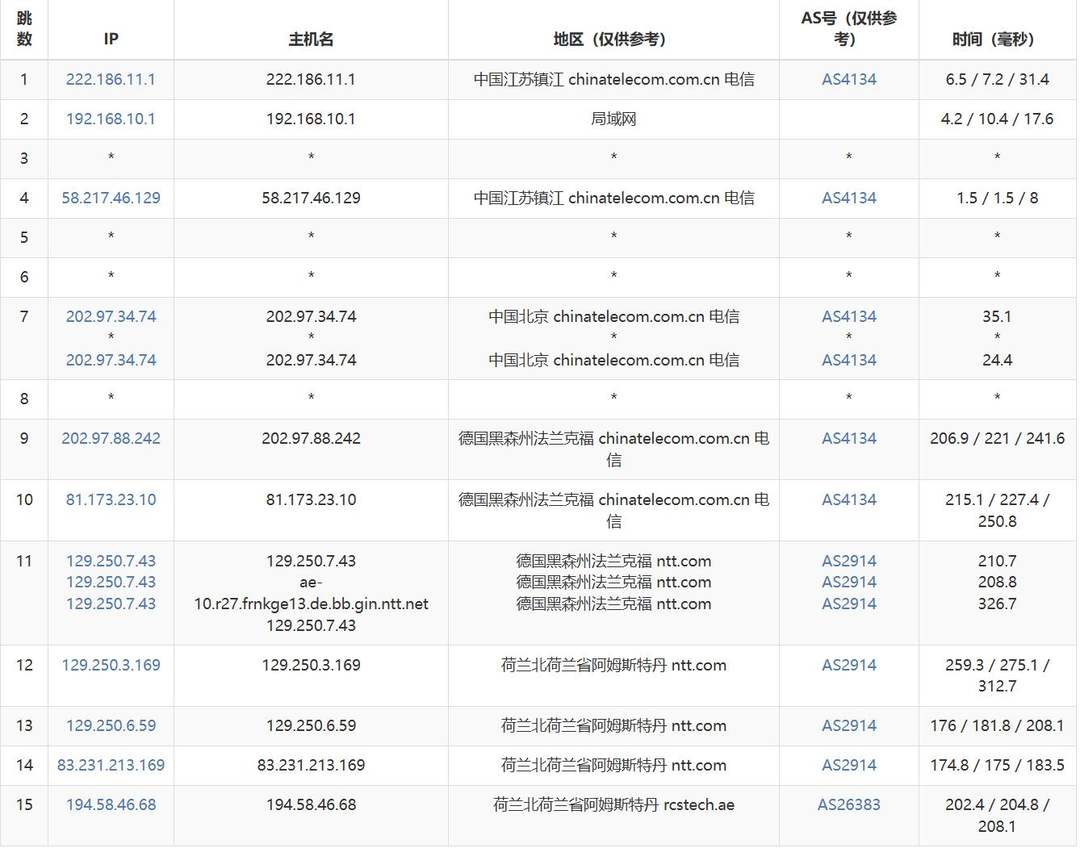Select hostname text 202.97.88.242
The width and height of the screenshot is (1080, 848).
click(x=311, y=438)
